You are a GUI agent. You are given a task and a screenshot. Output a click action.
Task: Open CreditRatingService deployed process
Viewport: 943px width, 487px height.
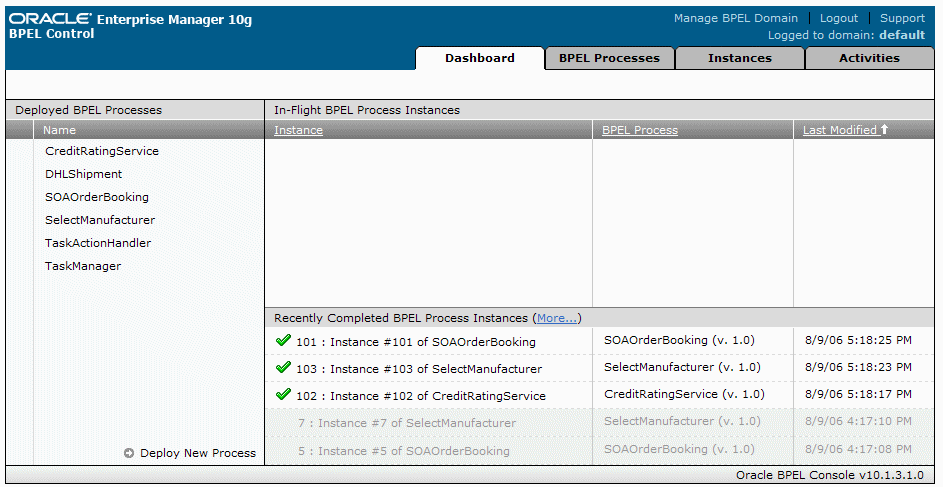click(102, 151)
